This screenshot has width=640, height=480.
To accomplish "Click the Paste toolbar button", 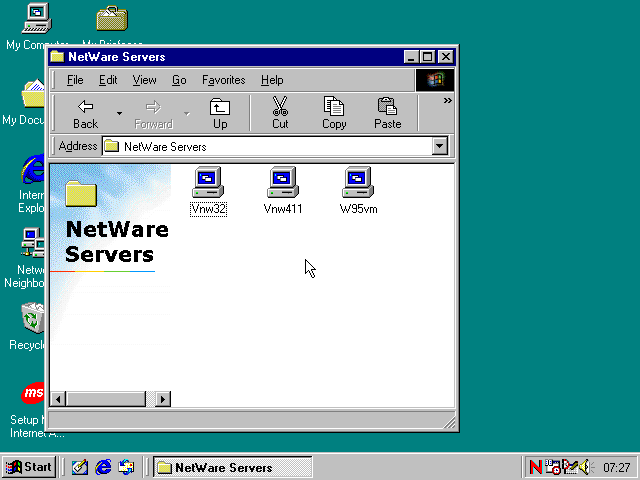I will (387, 114).
